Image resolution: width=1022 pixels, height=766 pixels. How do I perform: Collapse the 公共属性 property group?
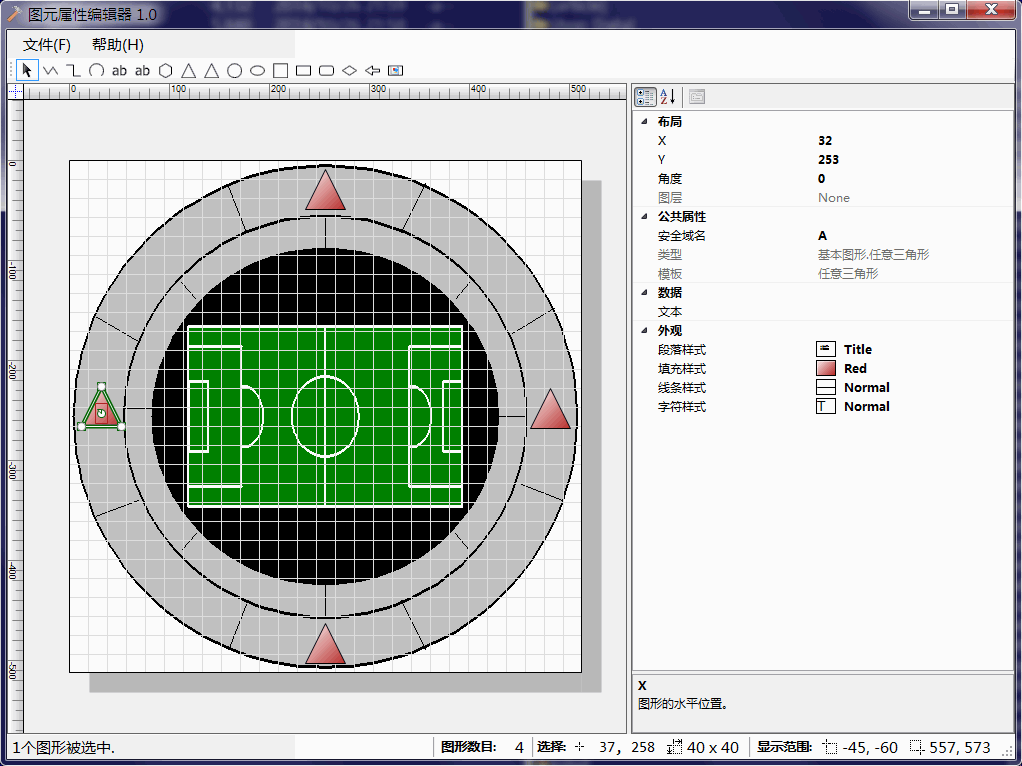644,216
